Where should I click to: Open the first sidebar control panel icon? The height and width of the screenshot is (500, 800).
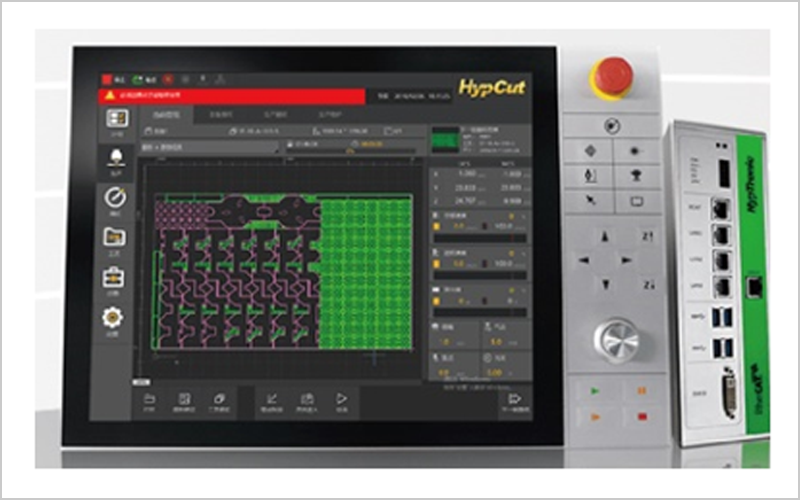pyautogui.click(x=117, y=118)
